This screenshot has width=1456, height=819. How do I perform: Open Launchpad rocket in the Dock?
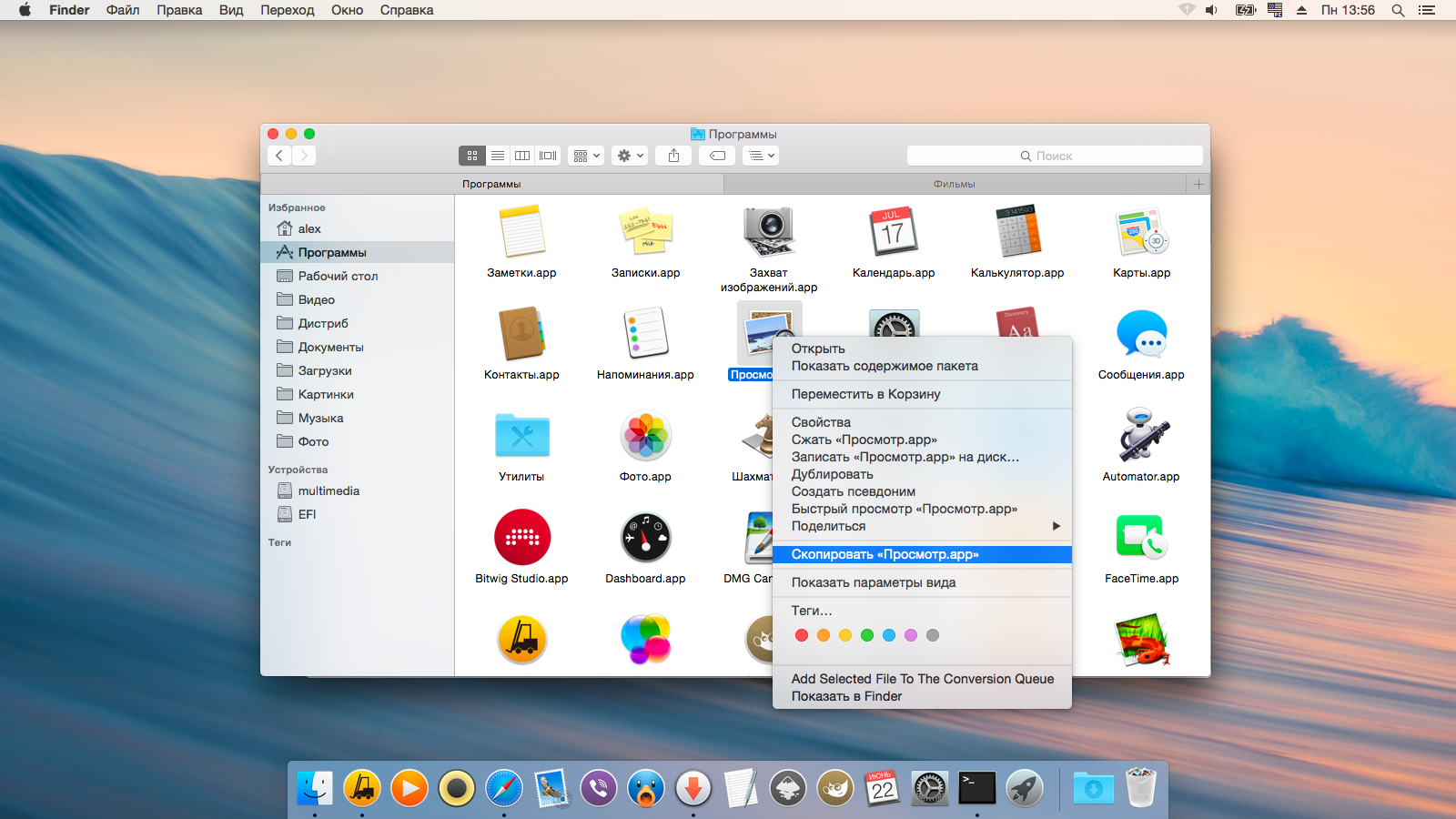pyautogui.click(x=1025, y=788)
